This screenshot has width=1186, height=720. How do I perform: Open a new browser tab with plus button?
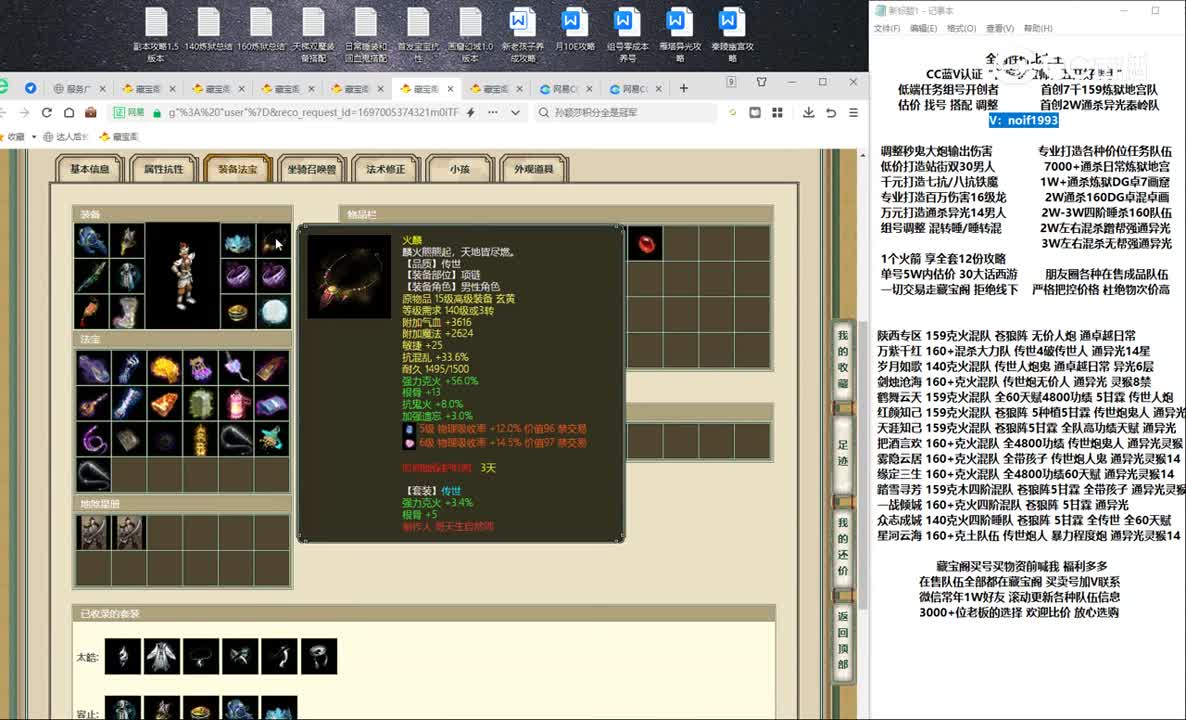684,88
